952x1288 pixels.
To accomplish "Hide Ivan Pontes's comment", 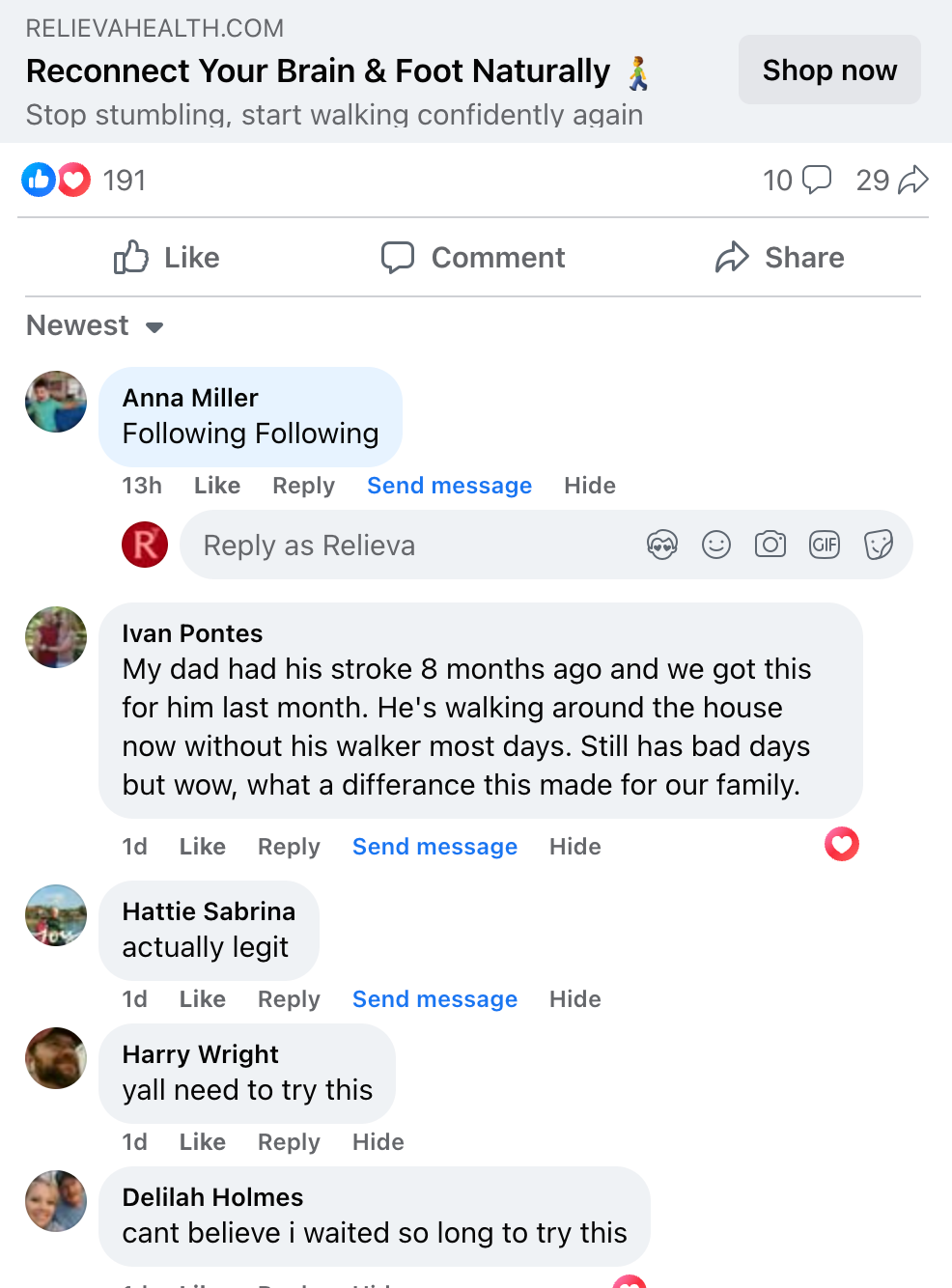I will tap(574, 847).
